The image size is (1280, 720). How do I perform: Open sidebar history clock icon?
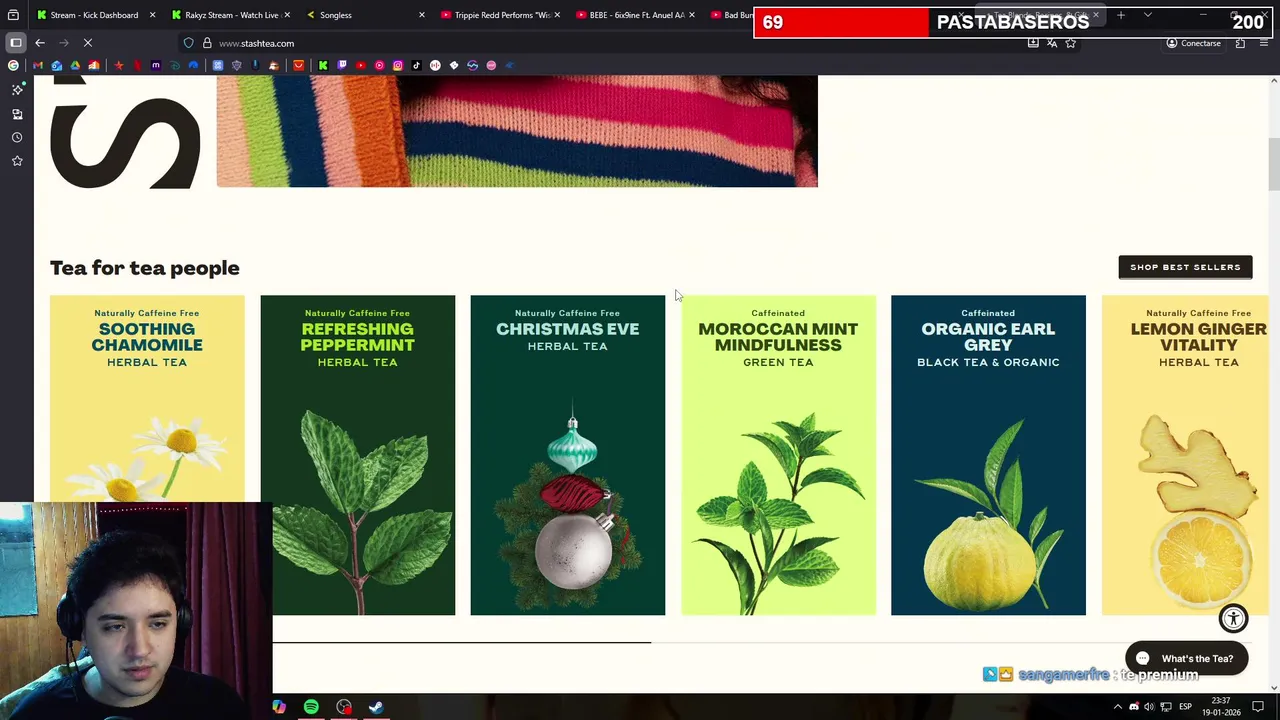[x=17, y=137]
